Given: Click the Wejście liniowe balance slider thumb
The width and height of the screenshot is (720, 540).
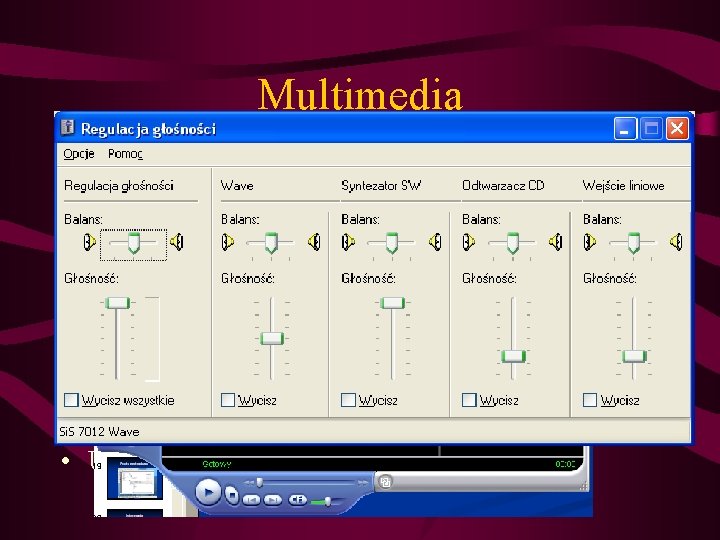Looking at the screenshot, I should (634, 243).
